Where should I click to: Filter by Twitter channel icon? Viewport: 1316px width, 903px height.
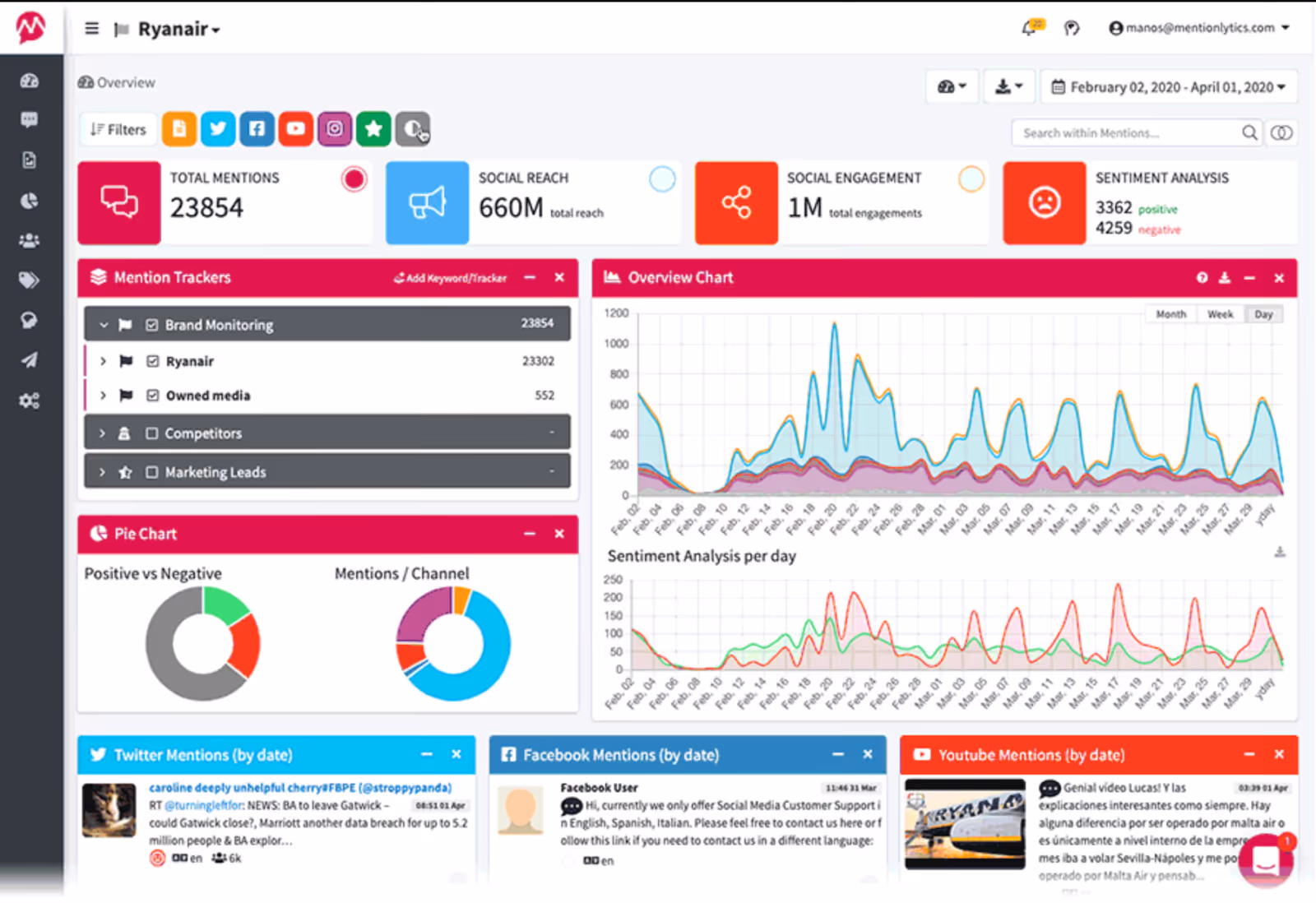click(x=218, y=129)
